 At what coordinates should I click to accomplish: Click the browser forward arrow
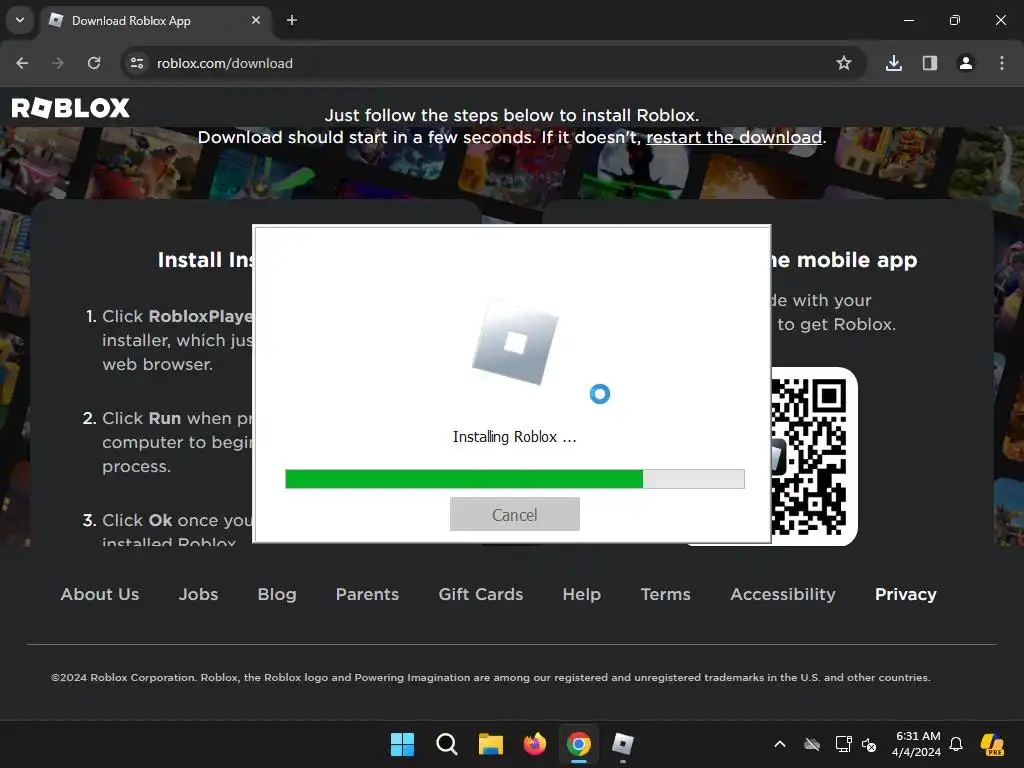click(58, 63)
